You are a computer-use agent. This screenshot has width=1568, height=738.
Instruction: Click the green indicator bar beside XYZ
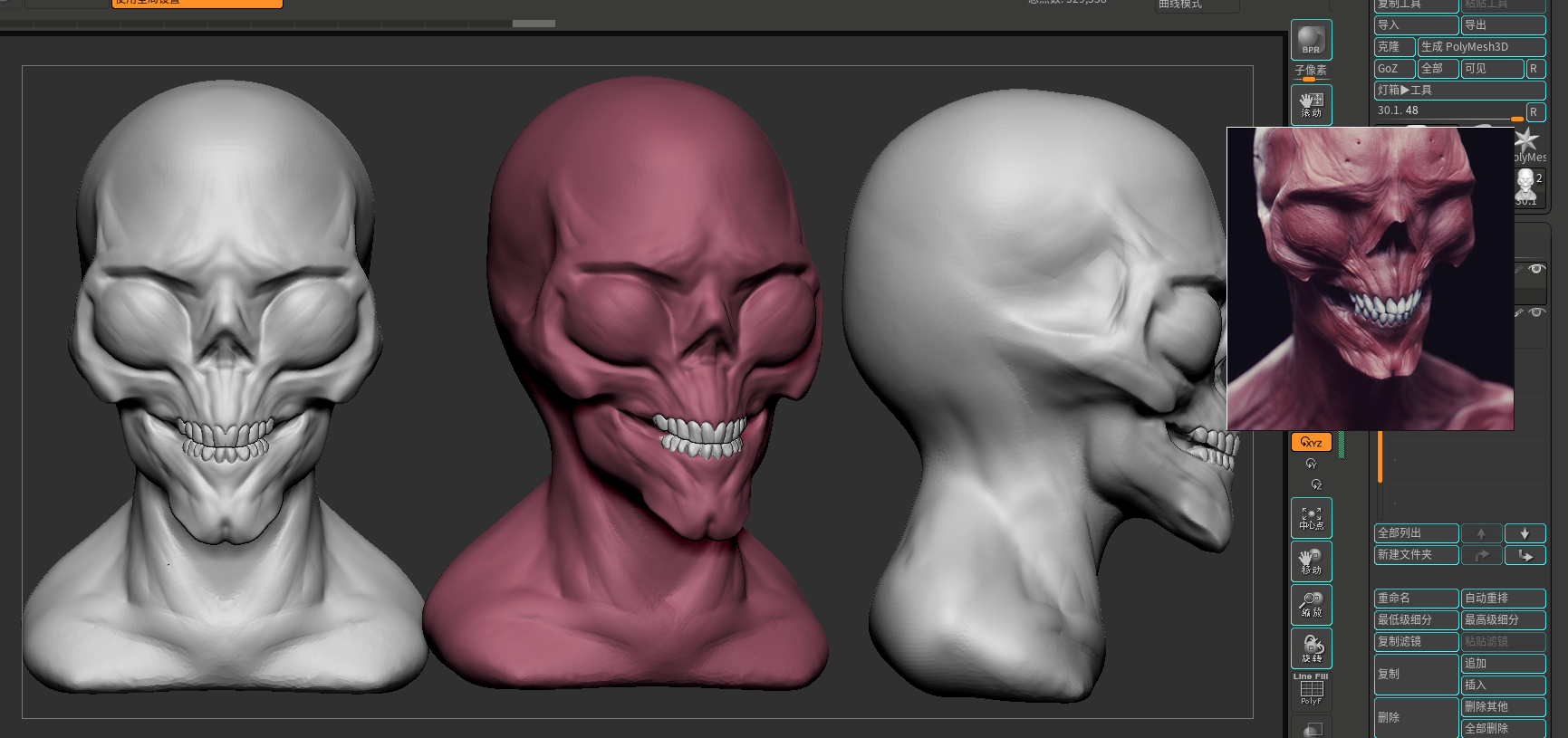click(x=1342, y=445)
